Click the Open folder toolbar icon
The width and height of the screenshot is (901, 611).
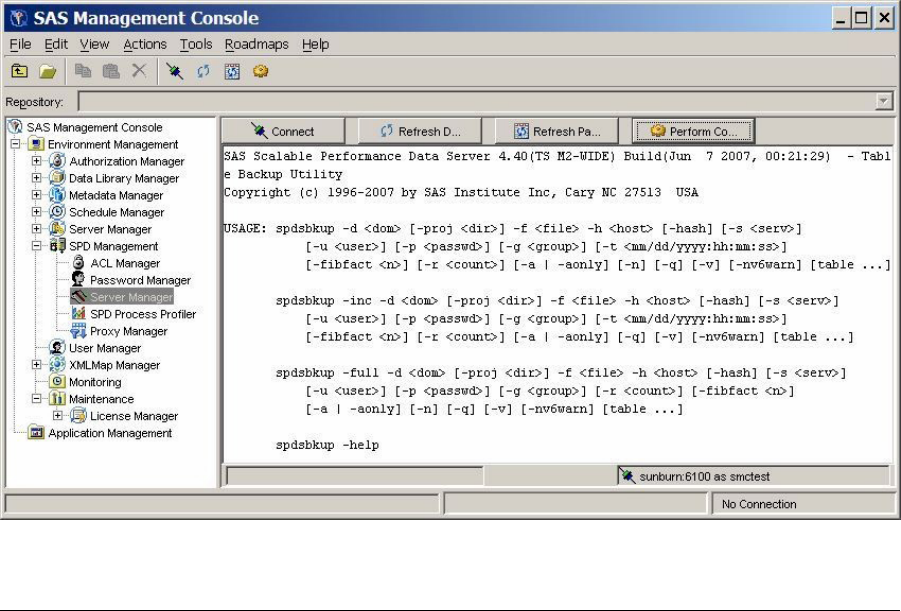pos(48,71)
